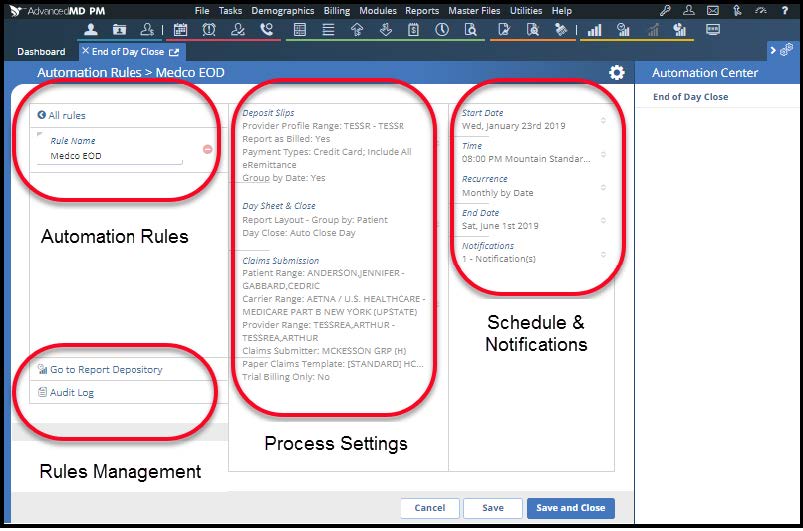Remove the Medco EOD rule minus icon
803x531 pixels.
pyautogui.click(x=207, y=149)
